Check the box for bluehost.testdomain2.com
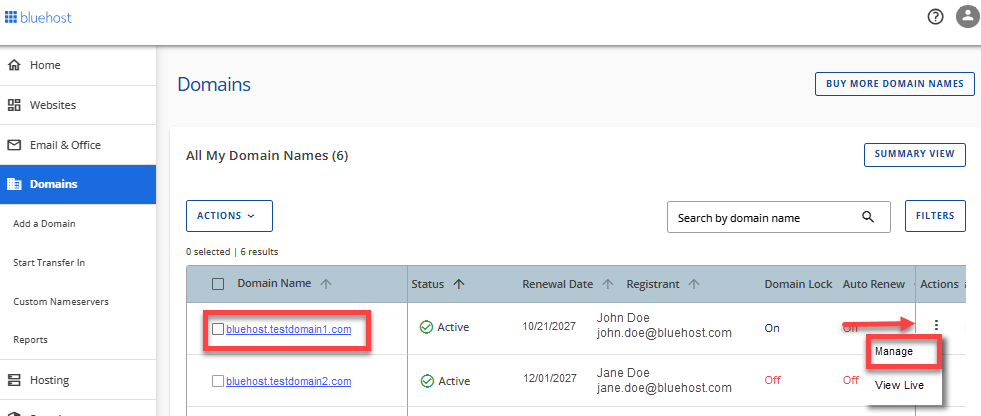Screen dimensions: 981x416 tap(218, 381)
